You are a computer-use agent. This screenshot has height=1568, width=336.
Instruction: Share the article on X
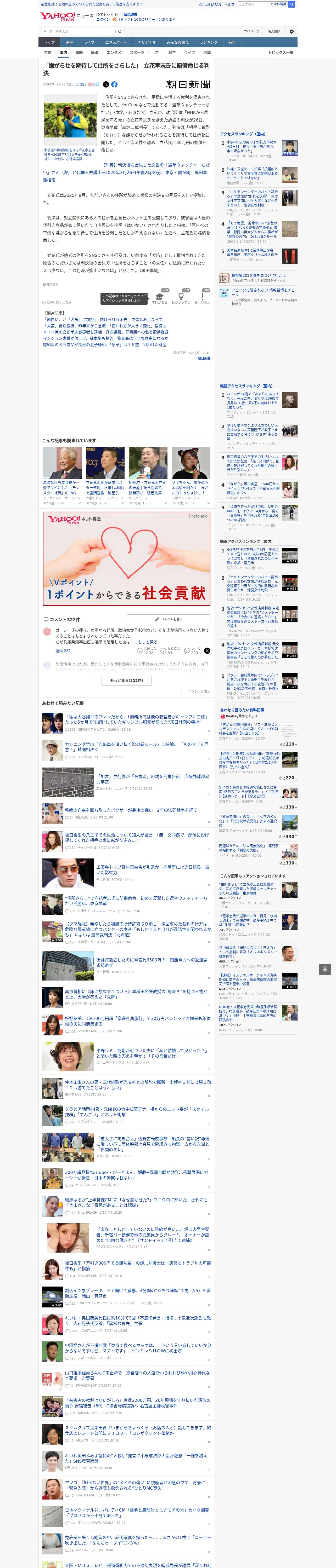pos(106,85)
